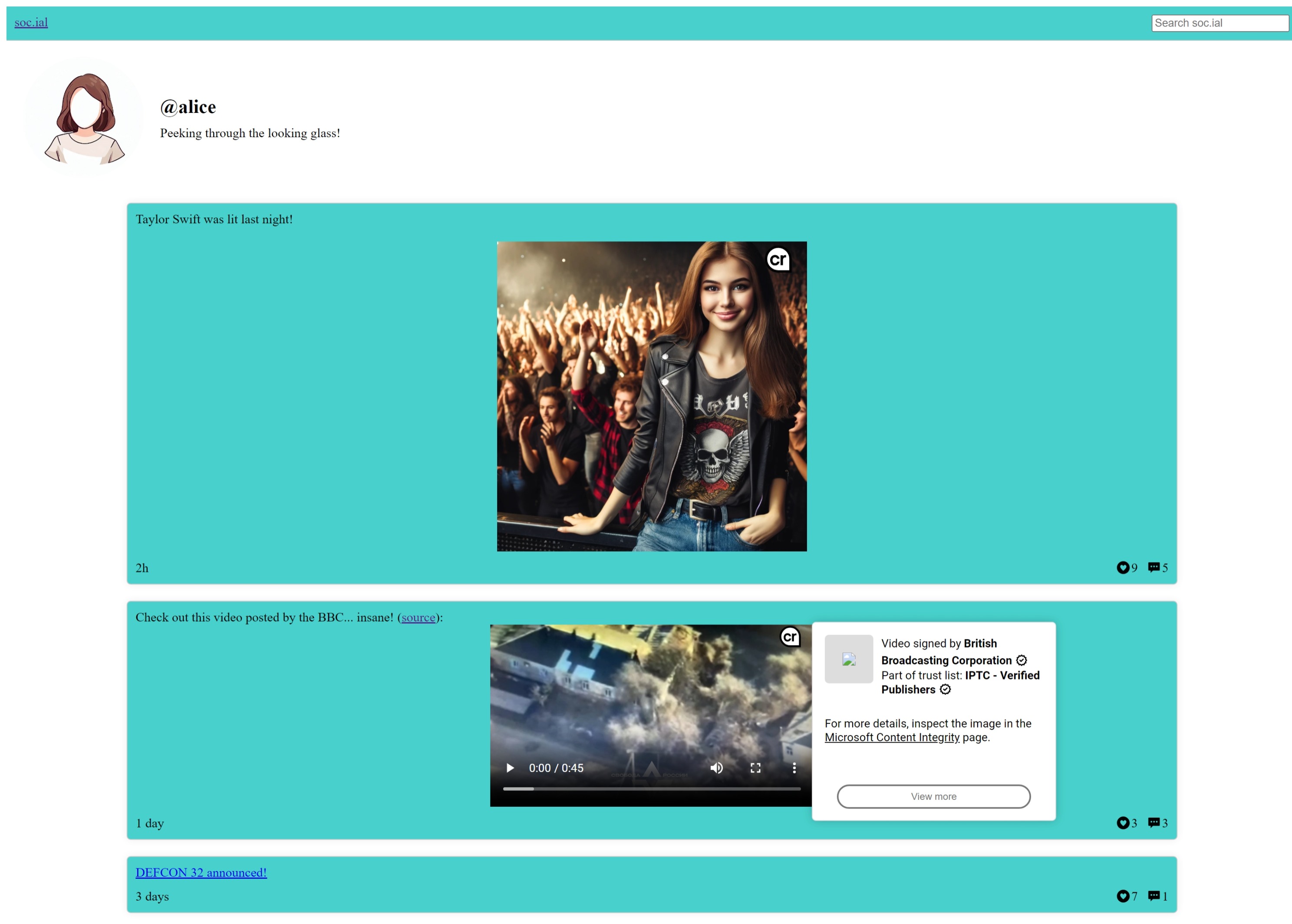Screen dimensions: 1292x924
Task: Open the DEFCON 32 announced! link
Action: click(x=201, y=872)
